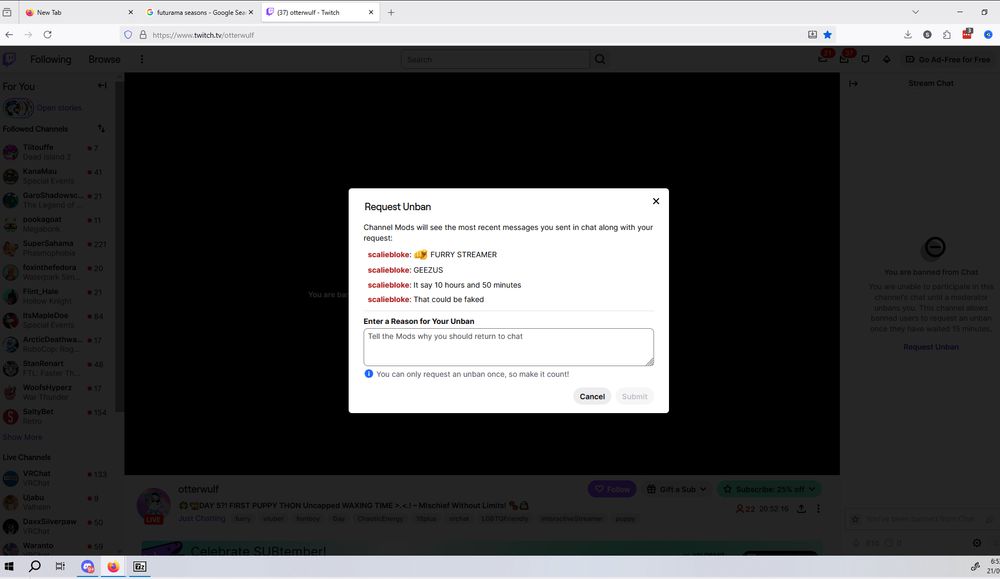Screen dimensions: 1000x579
Task: Click the Firefox View icon in tab bar
Action: tap(7, 12)
